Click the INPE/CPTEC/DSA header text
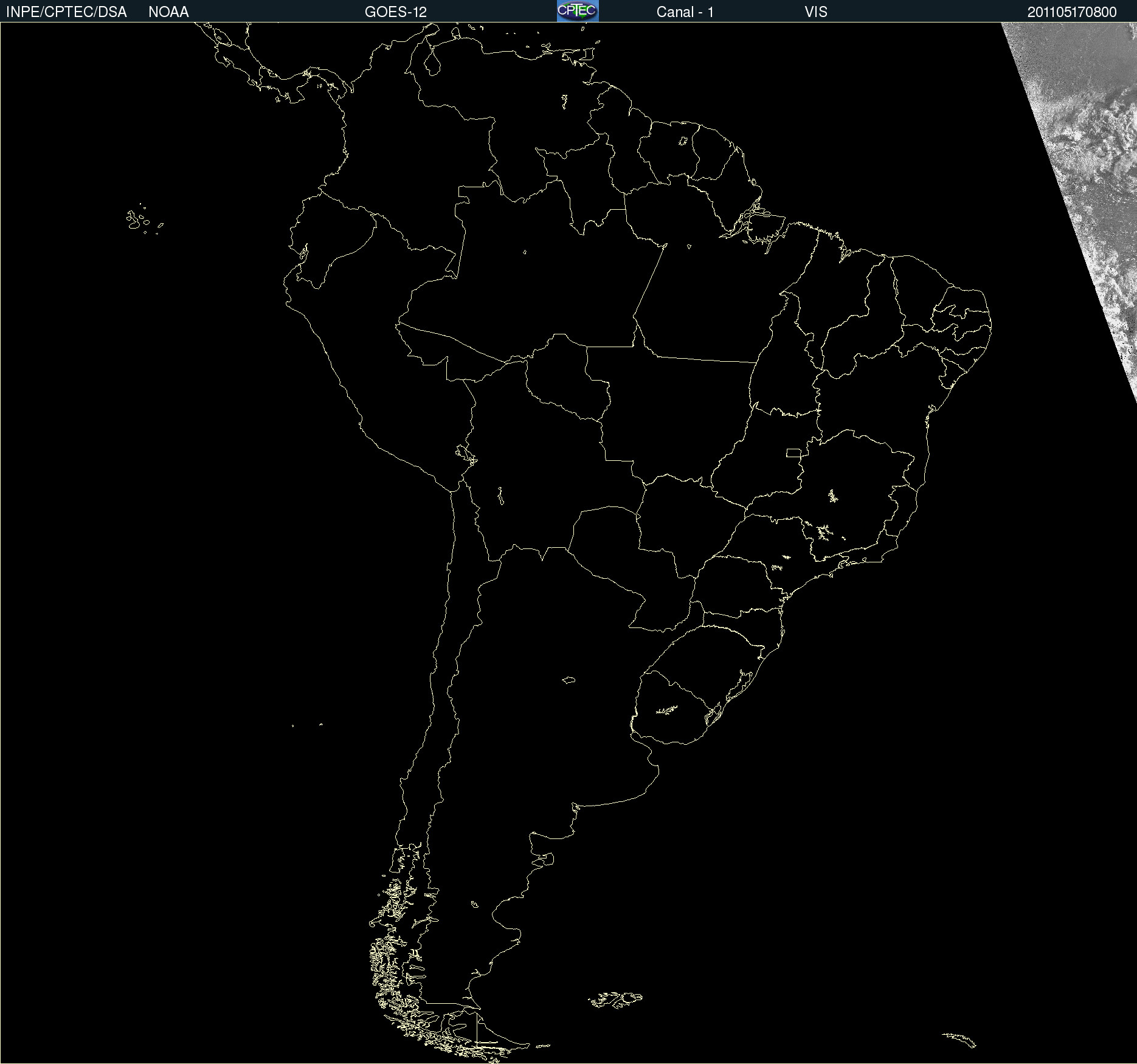The height and width of the screenshot is (1064, 1137). pyautogui.click(x=66, y=12)
